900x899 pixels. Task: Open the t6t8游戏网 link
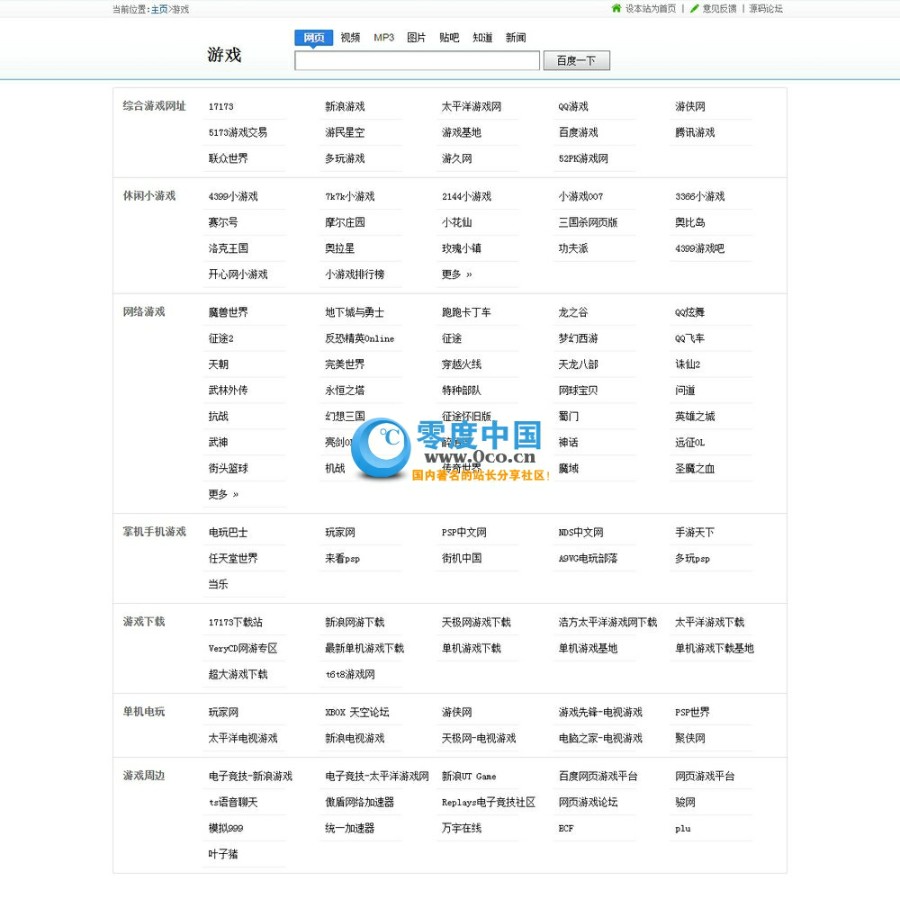350,675
